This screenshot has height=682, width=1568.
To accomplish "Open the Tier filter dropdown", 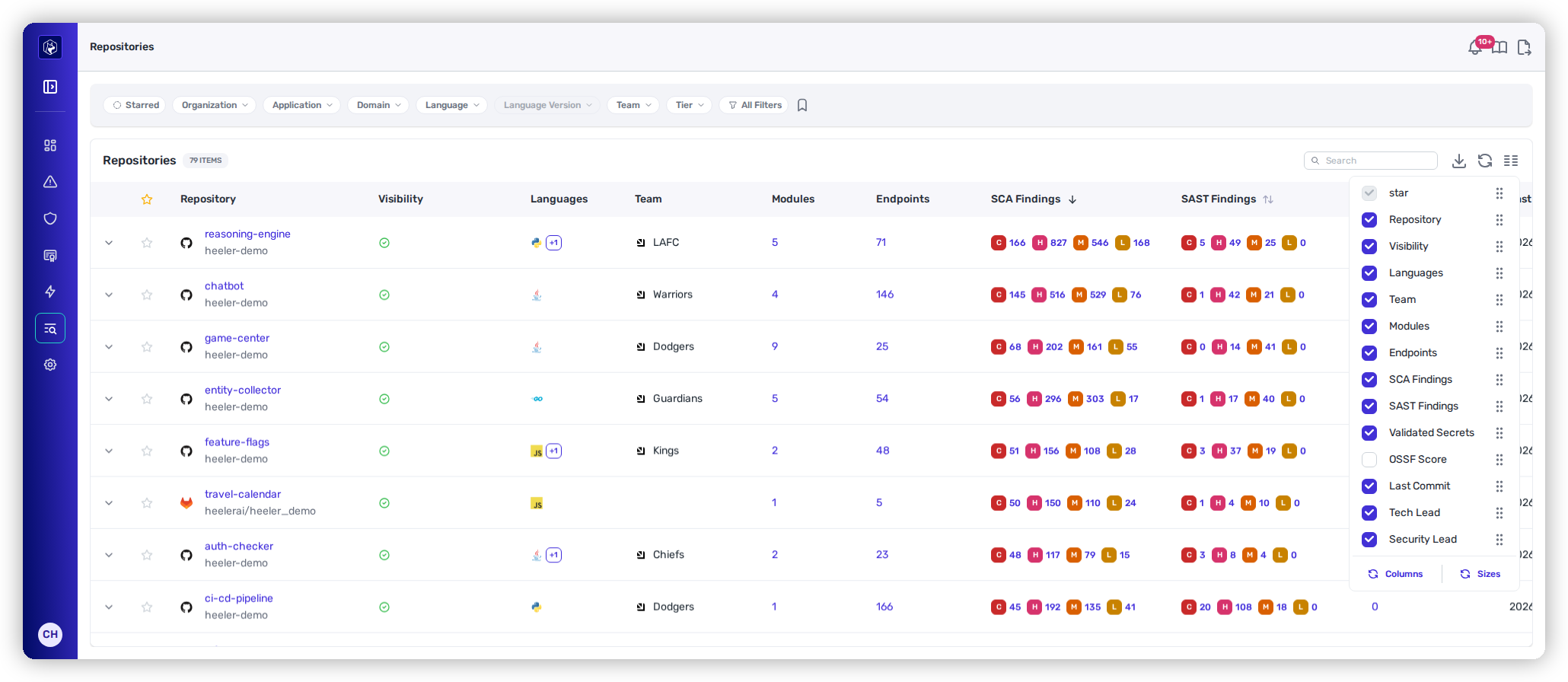I will [x=689, y=105].
